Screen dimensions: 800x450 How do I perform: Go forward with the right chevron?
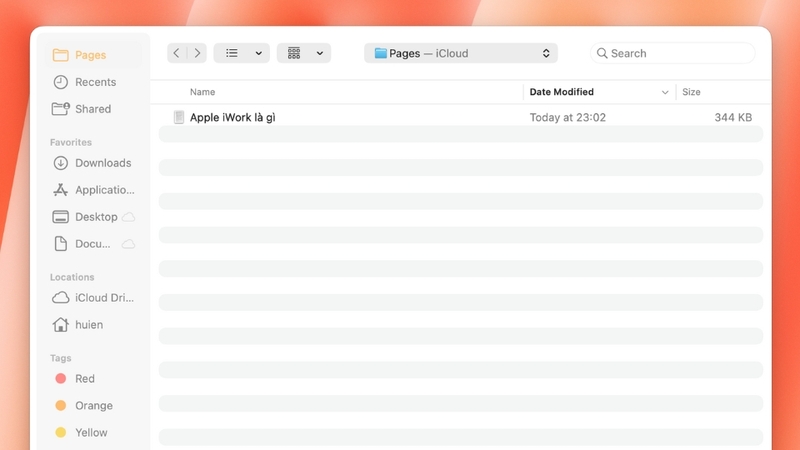point(197,53)
